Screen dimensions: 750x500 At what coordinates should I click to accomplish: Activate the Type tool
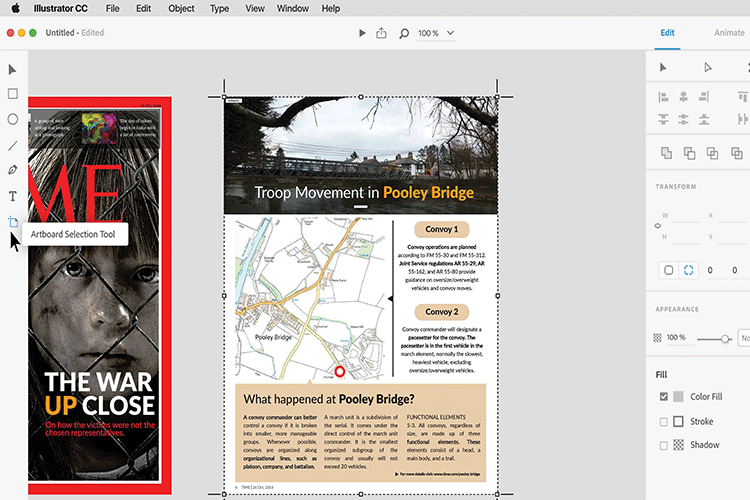click(13, 196)
